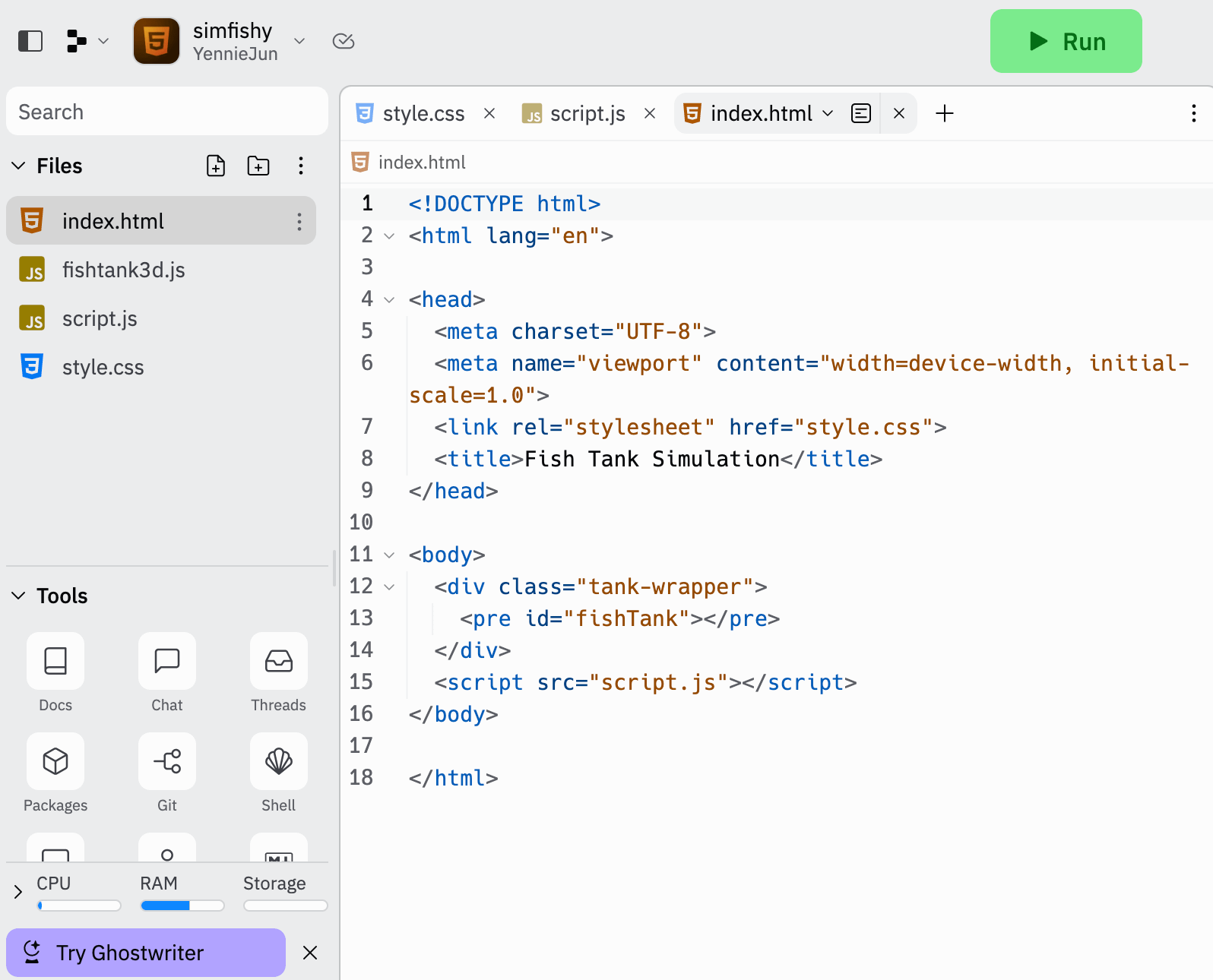Select index.html in the file tree
The width and height of the screenshot is (1213, 980).
point(161,221)
